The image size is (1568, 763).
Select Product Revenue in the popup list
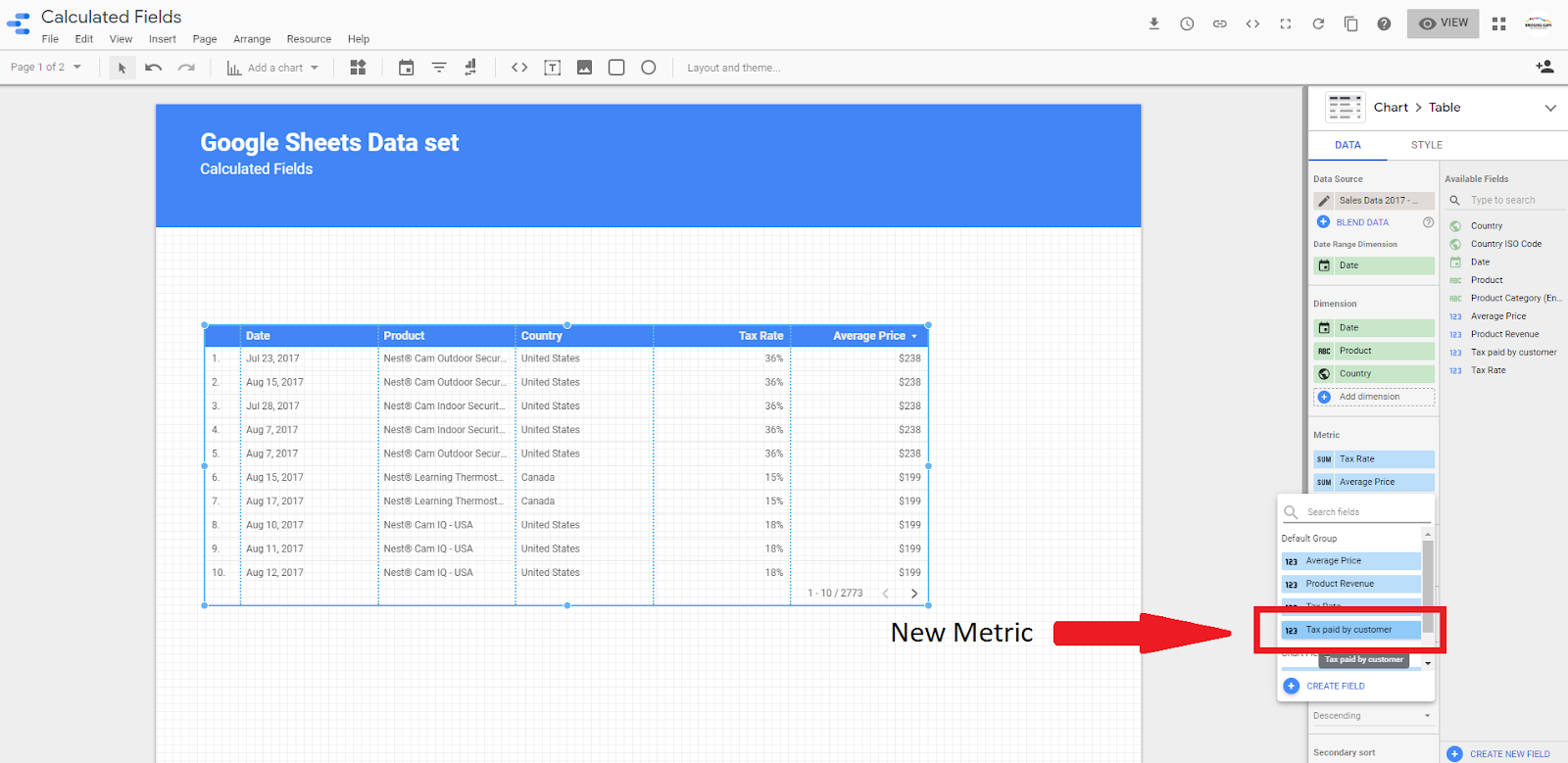(x=1351, y=584)
